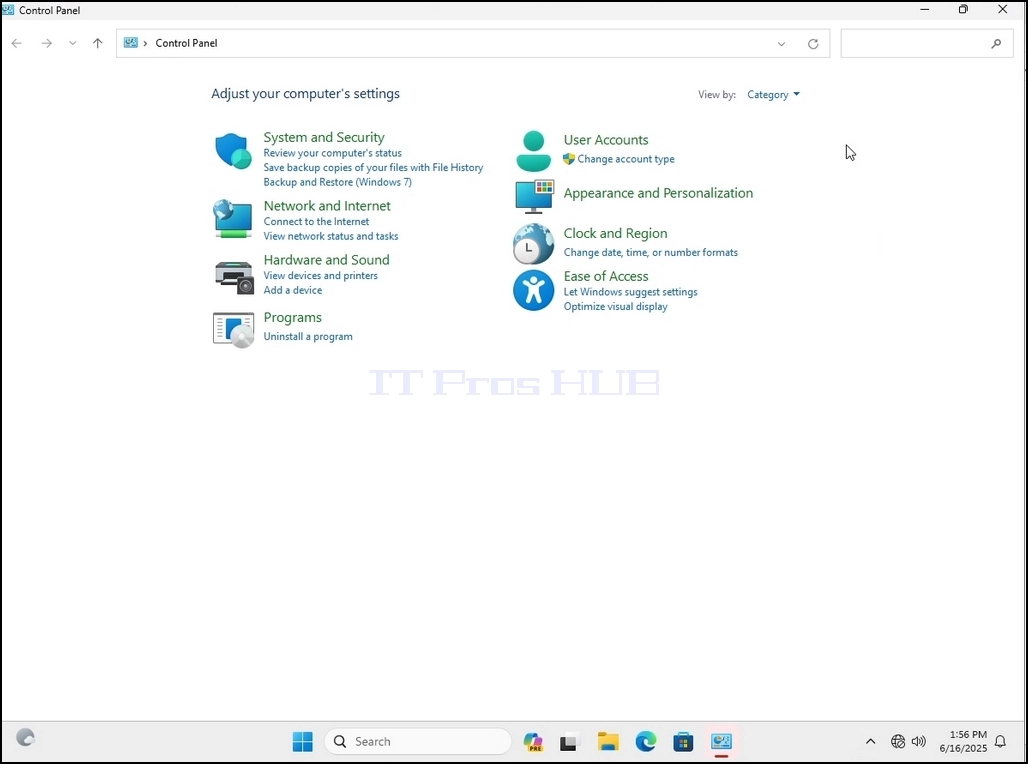The width and height of the screenshot is (1028, 764).
Task: Open the Clock and Region category
Action: 616,233
